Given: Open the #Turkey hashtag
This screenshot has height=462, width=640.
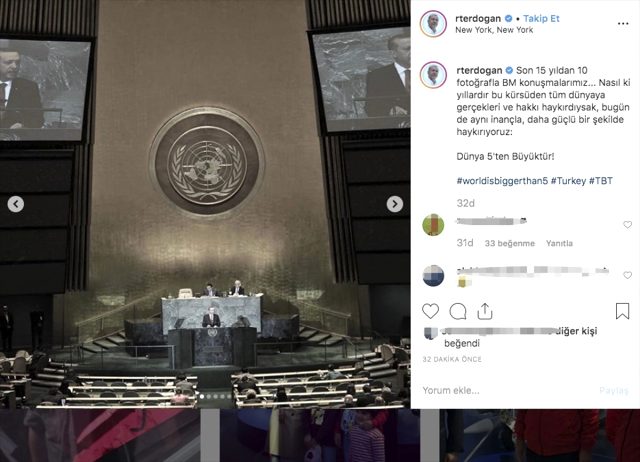Looking at the screenshot, I should [x=568, y=181].
